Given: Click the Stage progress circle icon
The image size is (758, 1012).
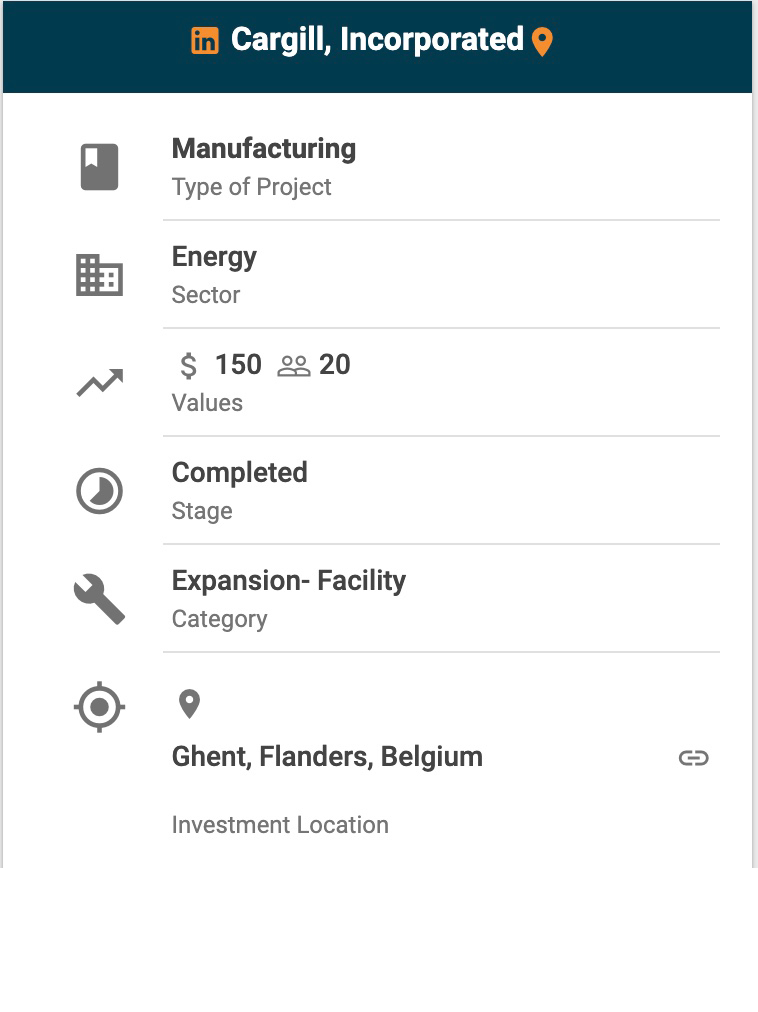Looking at the screenshot, I should tap(99, 491).
